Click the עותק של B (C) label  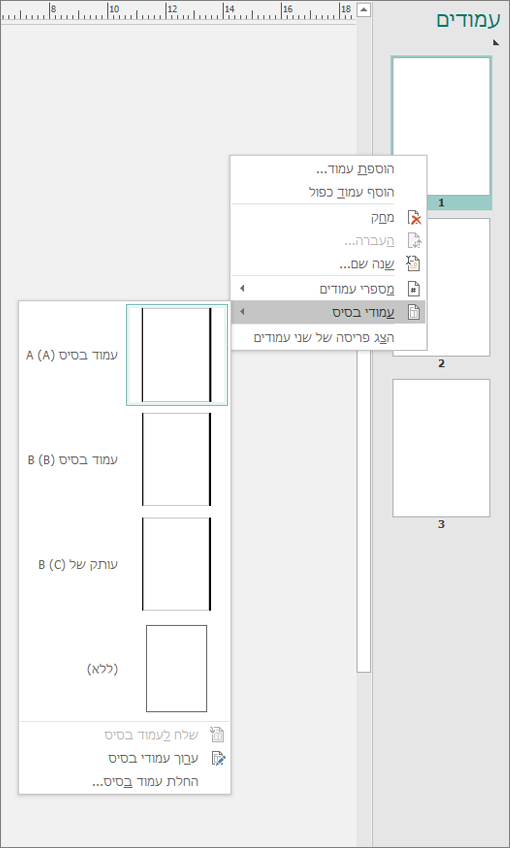(x=78, y=565)
